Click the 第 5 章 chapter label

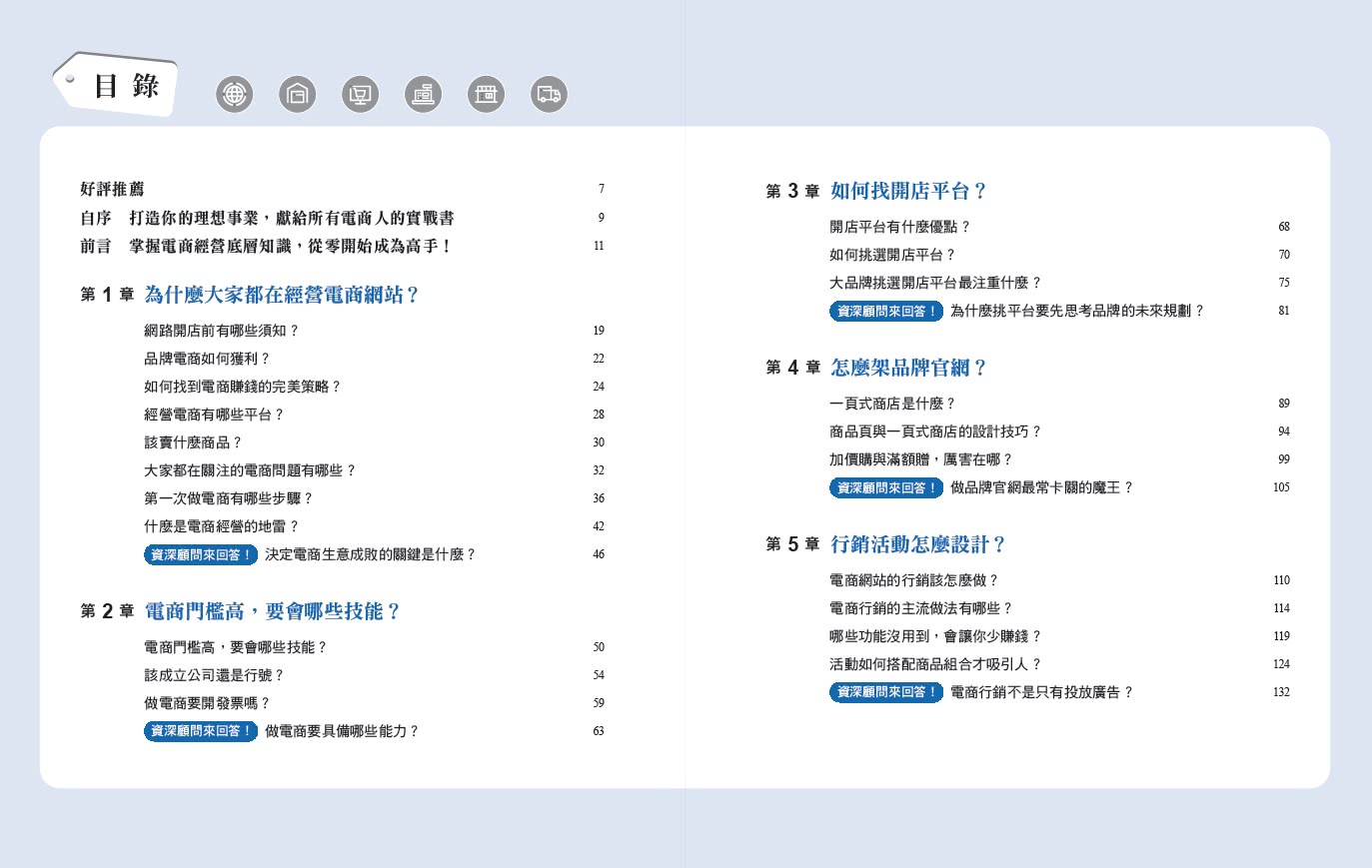coord(792,544)
